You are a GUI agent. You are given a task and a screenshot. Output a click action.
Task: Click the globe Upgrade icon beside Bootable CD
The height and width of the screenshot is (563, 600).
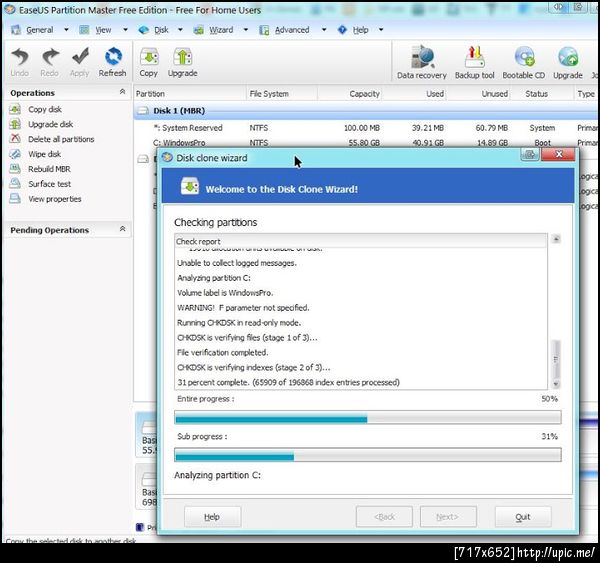[x=568, y=57]
